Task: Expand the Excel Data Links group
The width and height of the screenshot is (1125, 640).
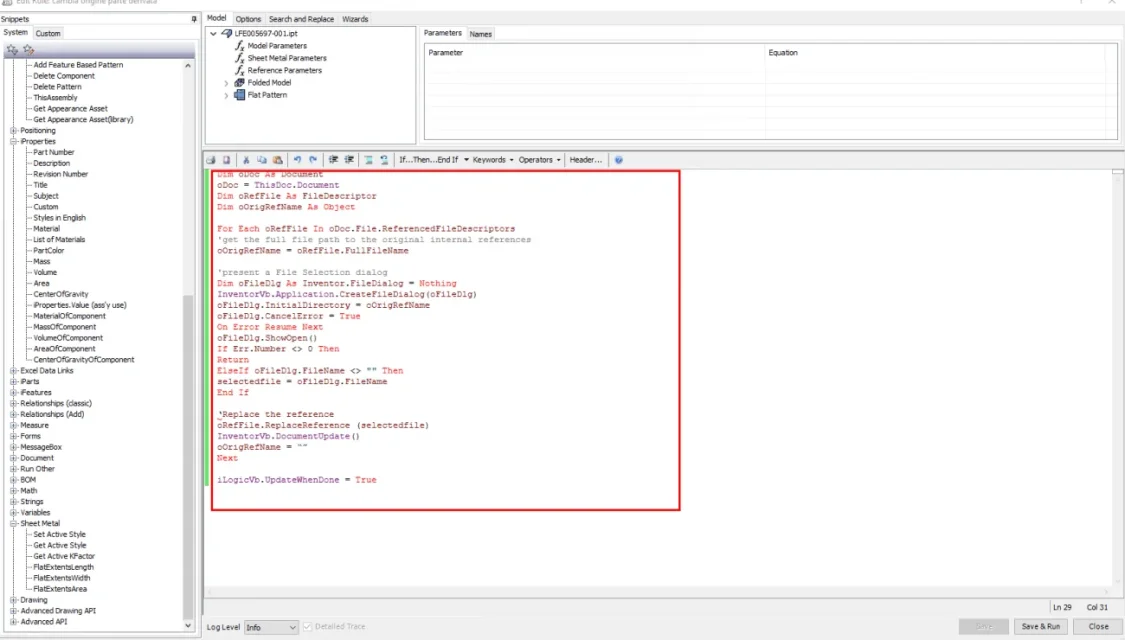Action: click(x=14, y=371)
